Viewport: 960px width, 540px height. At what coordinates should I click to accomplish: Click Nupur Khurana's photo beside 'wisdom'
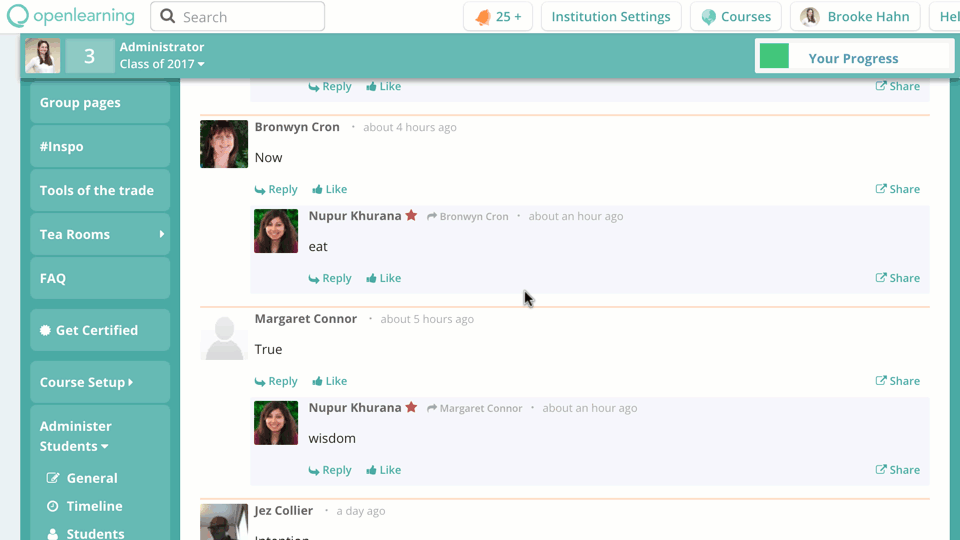[276, 422]
